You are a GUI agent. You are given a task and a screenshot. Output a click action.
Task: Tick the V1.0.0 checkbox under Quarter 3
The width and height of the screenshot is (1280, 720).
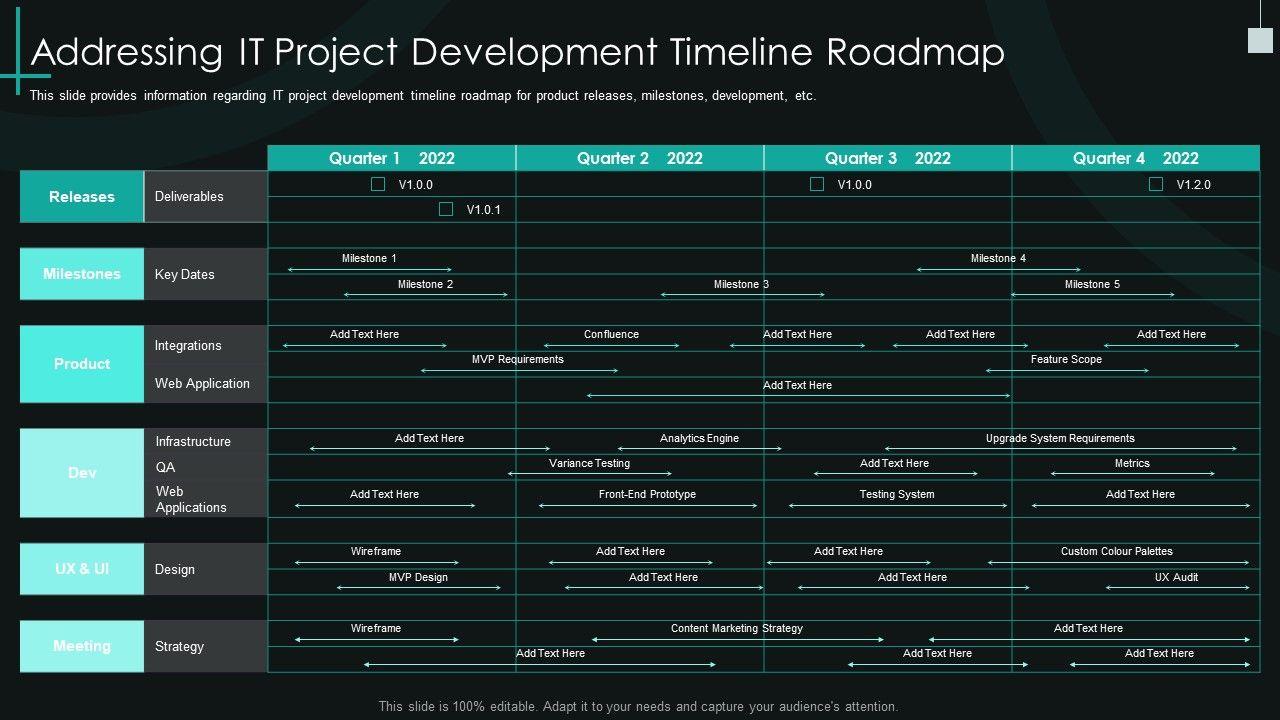click(x=817, y=184)
